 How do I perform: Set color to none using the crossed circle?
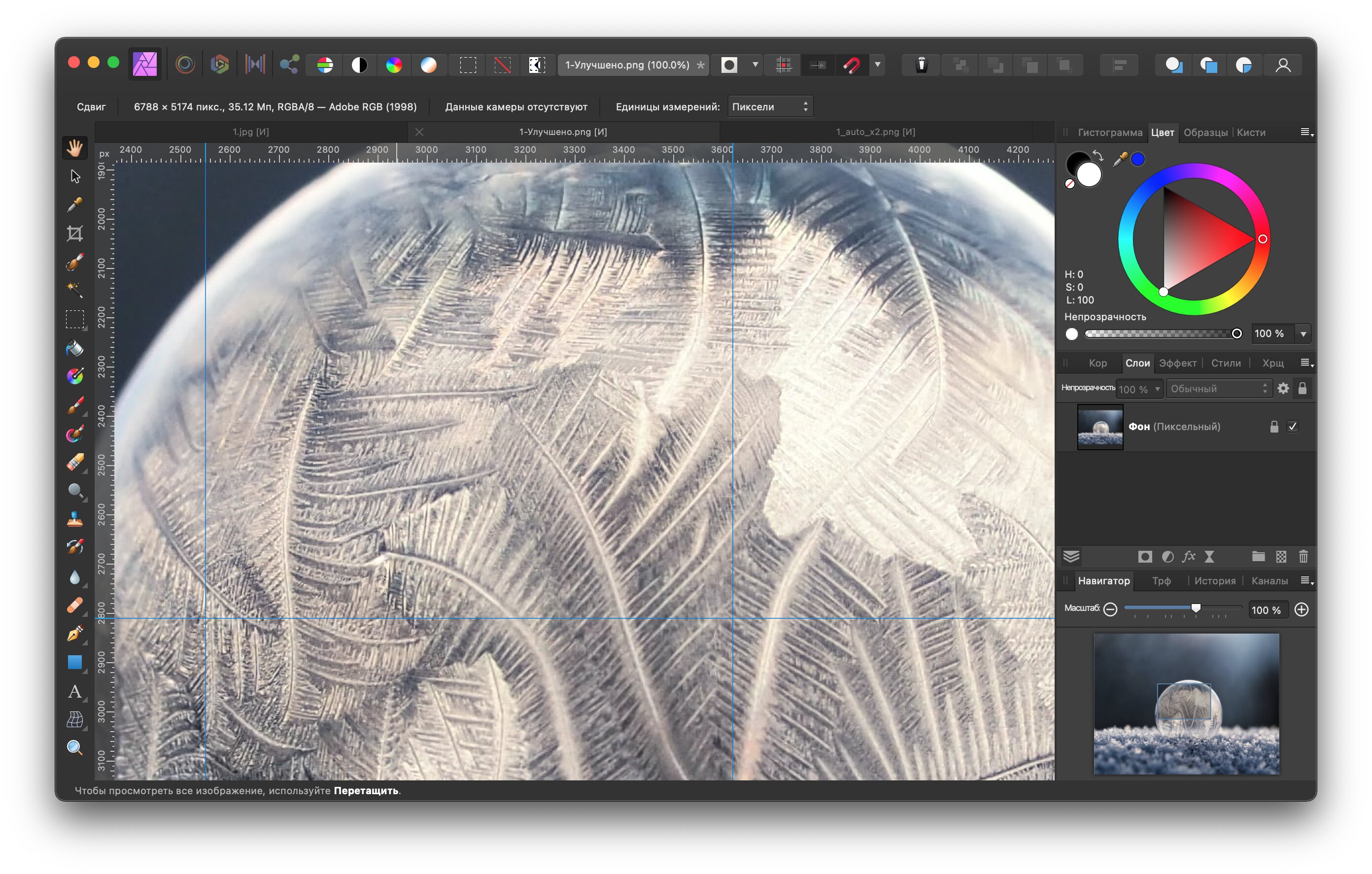pos(1069,183)
